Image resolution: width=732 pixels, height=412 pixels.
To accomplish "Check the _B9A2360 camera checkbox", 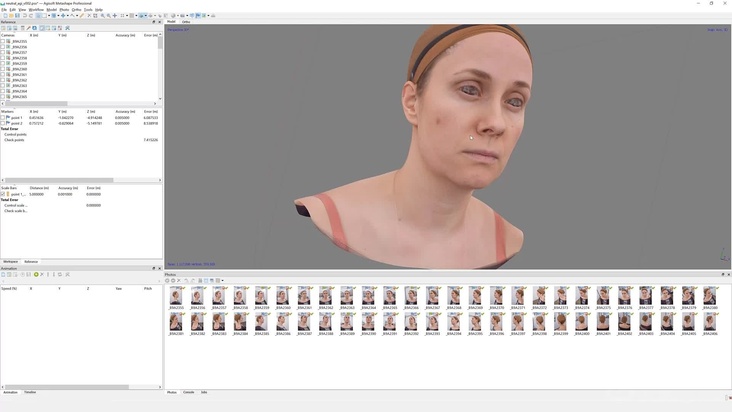I will click(x=3, y=69).
